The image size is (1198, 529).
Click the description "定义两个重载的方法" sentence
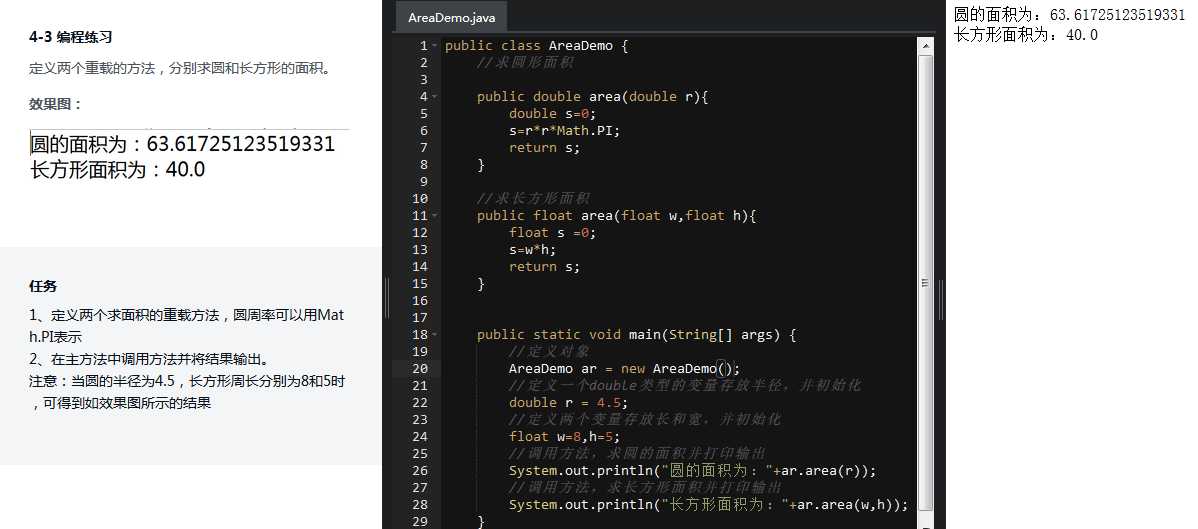click(x=181, y=69)
